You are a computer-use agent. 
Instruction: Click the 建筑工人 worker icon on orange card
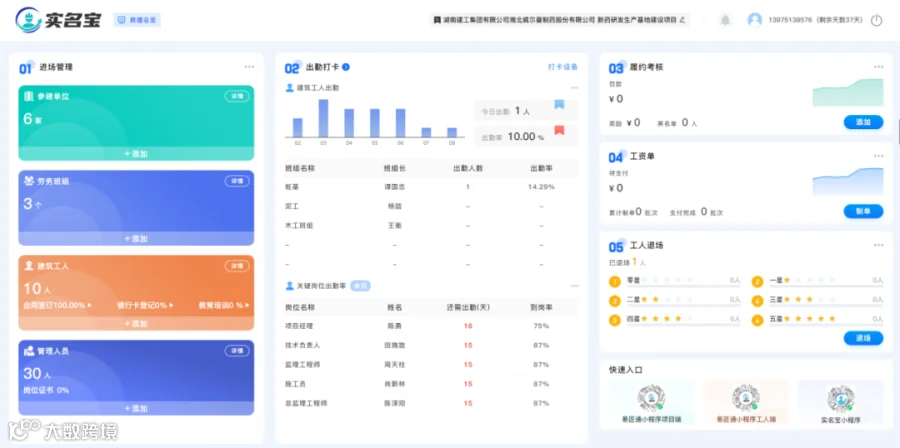(x=29, y=266)
